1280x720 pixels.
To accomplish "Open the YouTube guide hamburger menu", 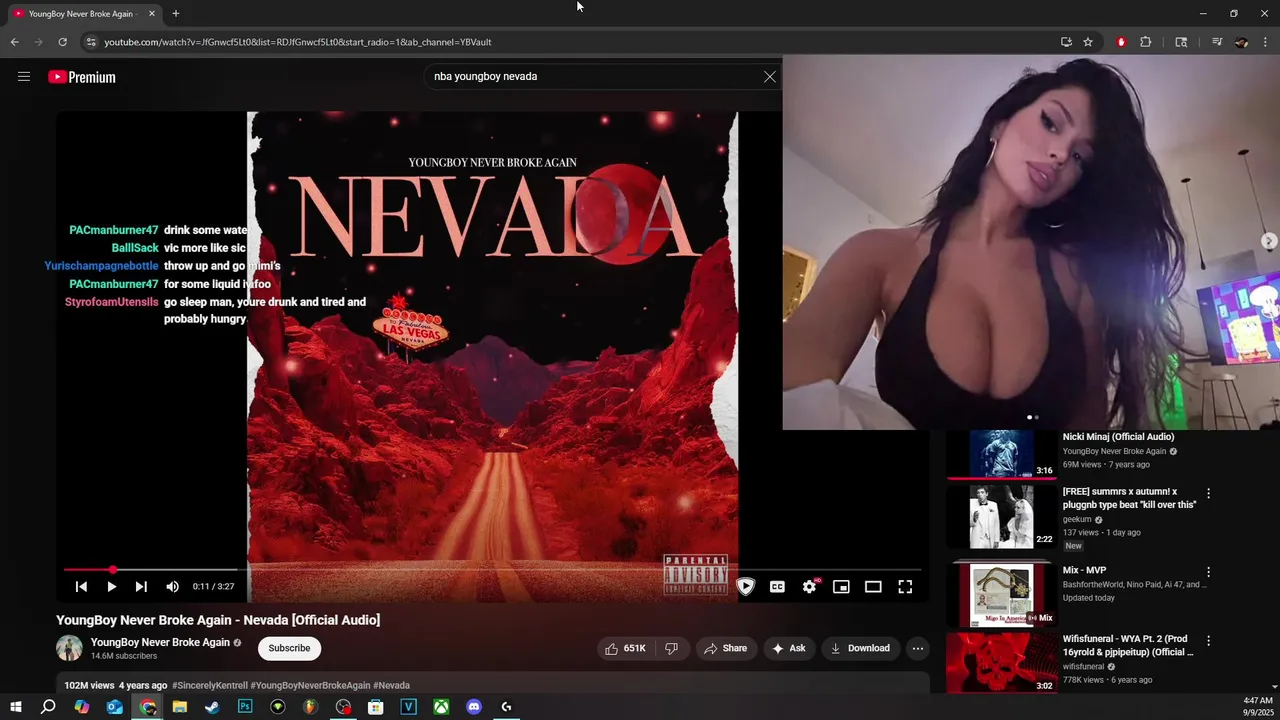I will (24, 77).
